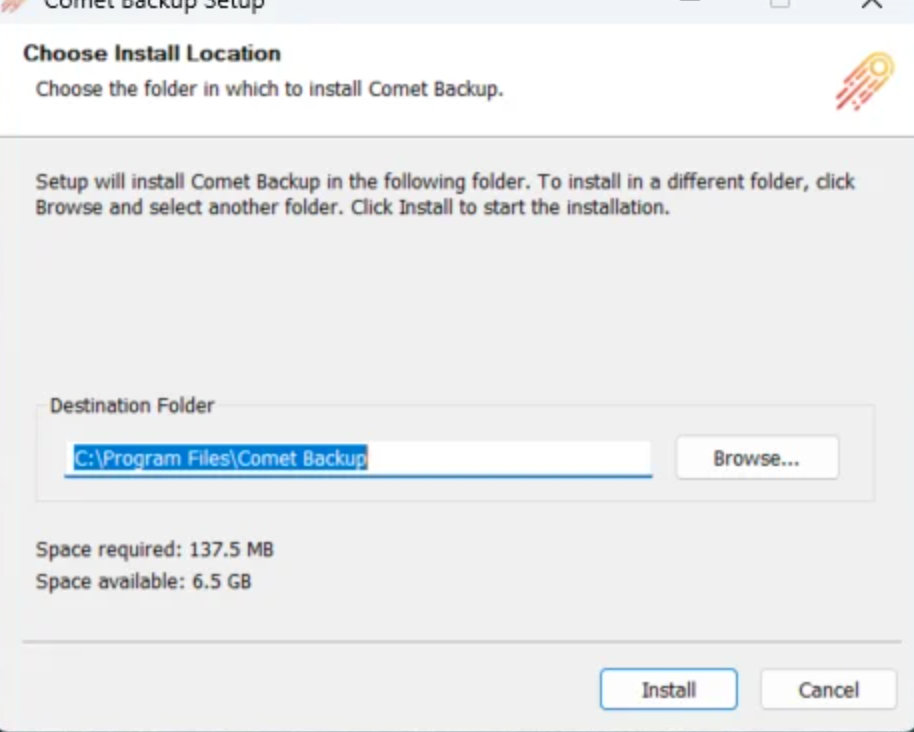Click the Space required 137.5 MB label
Viewport: 914px width, 732px height.
[155, 549]
